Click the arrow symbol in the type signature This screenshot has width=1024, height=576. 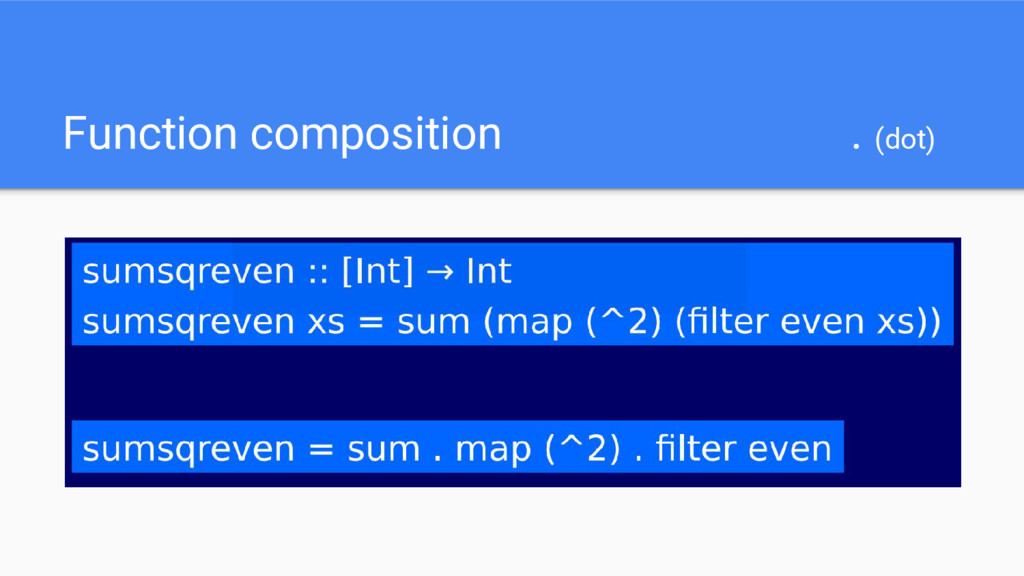pos(439,272)
